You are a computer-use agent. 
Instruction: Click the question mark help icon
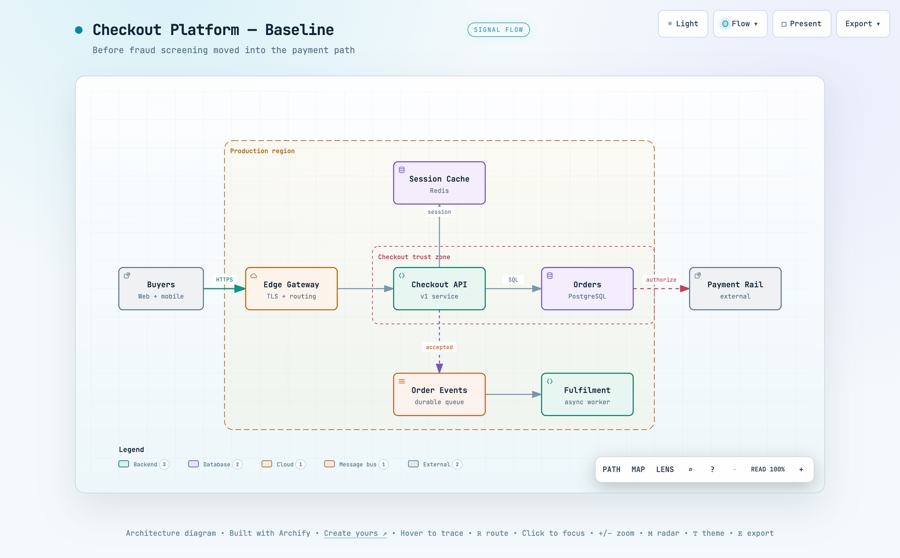(712, 469)
